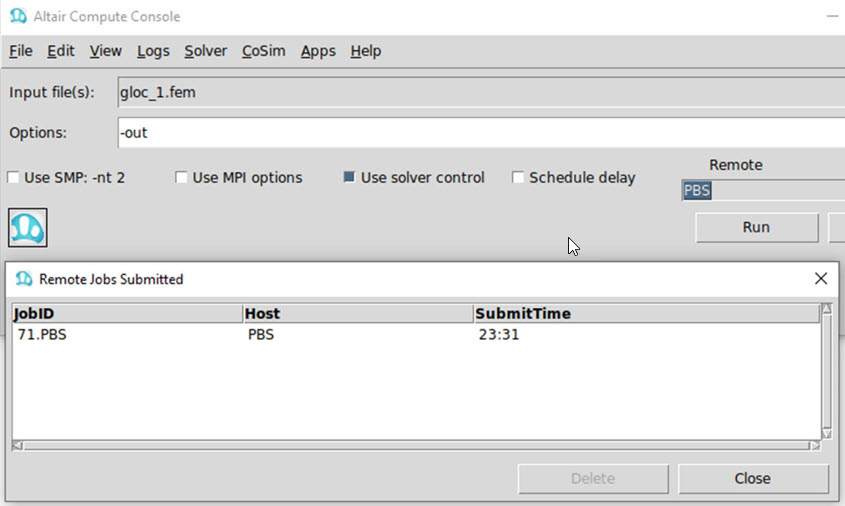Enable Schedule delay checkbox

(517, 177)
